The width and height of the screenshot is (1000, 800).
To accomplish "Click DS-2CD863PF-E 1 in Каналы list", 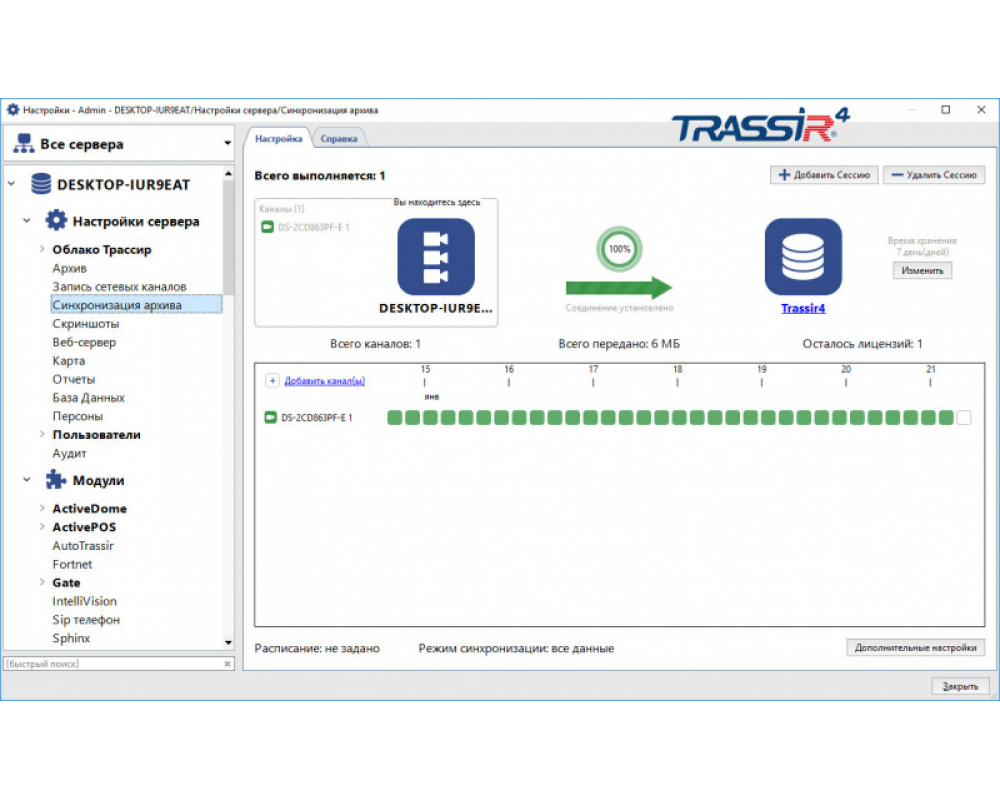I will pyautogui.click(x=313, y=227).
